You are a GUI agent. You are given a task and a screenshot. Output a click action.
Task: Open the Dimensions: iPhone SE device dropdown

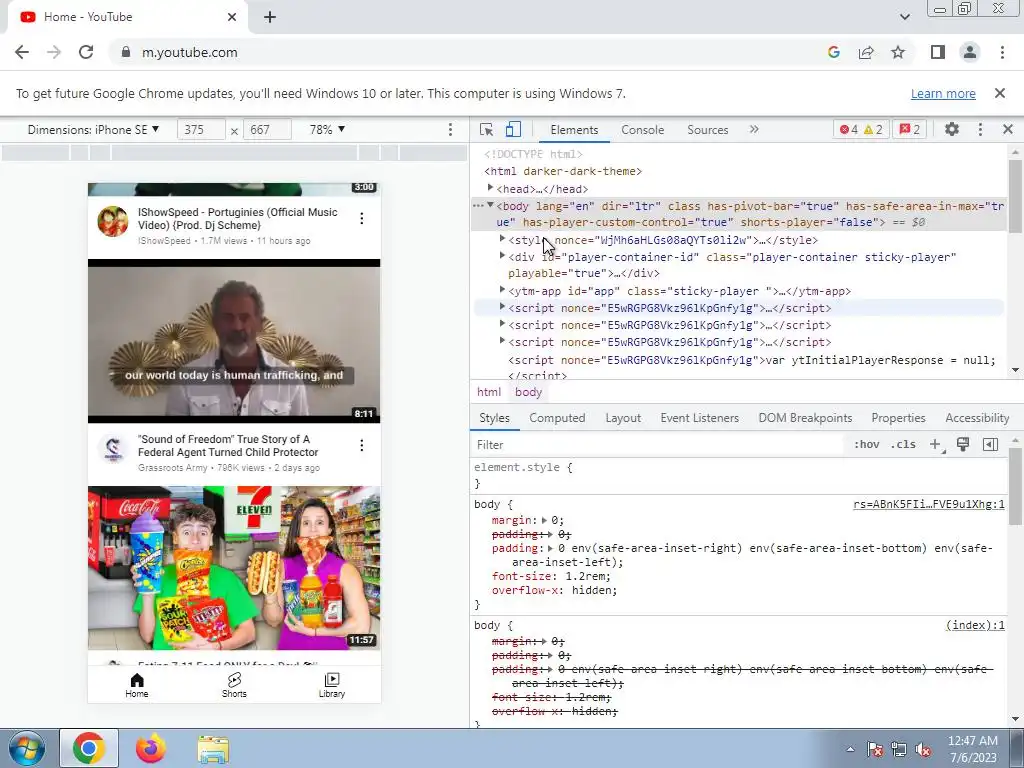[93, 129]
